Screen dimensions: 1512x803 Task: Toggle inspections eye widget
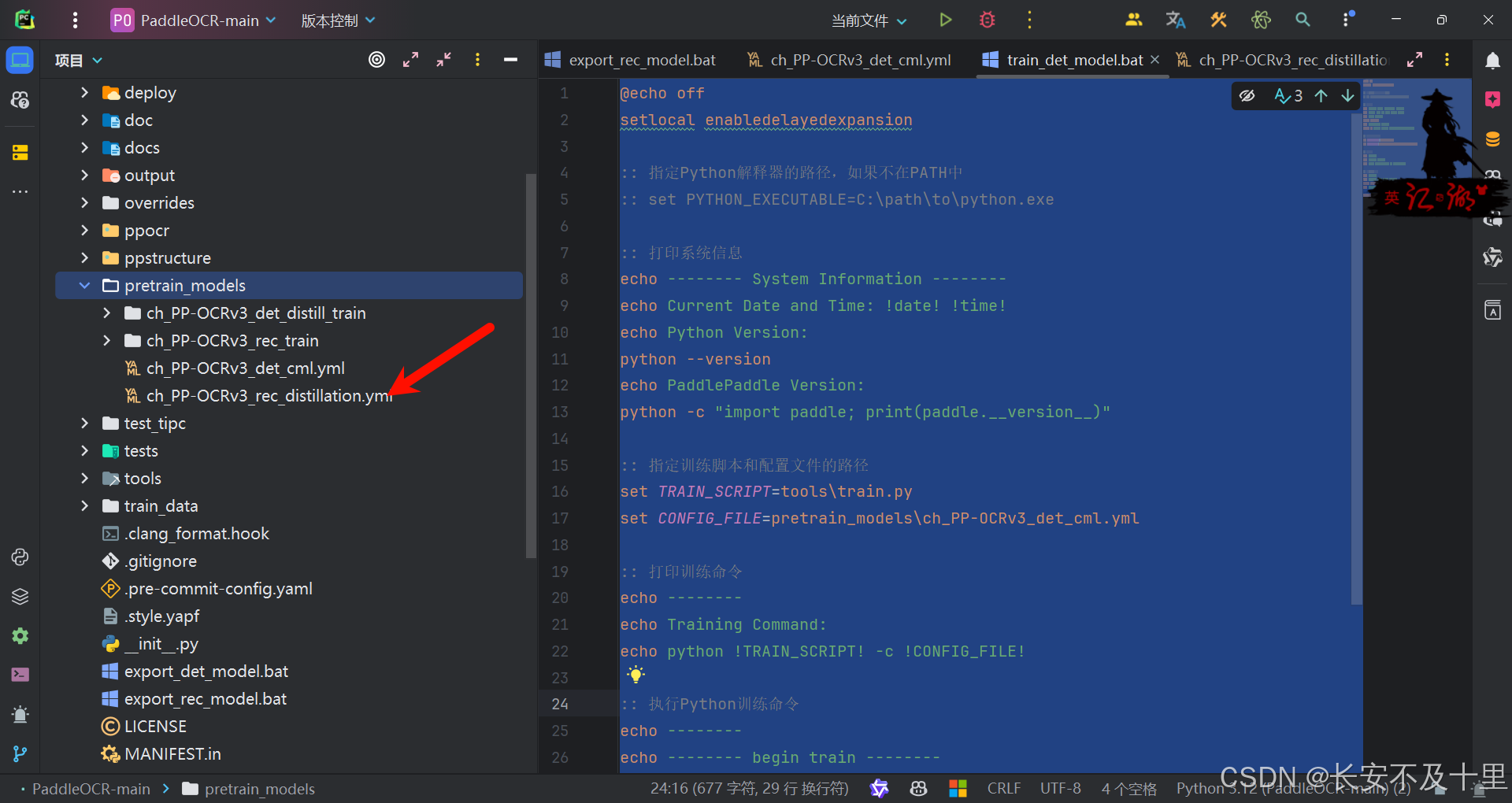(x=1247, y=96)
